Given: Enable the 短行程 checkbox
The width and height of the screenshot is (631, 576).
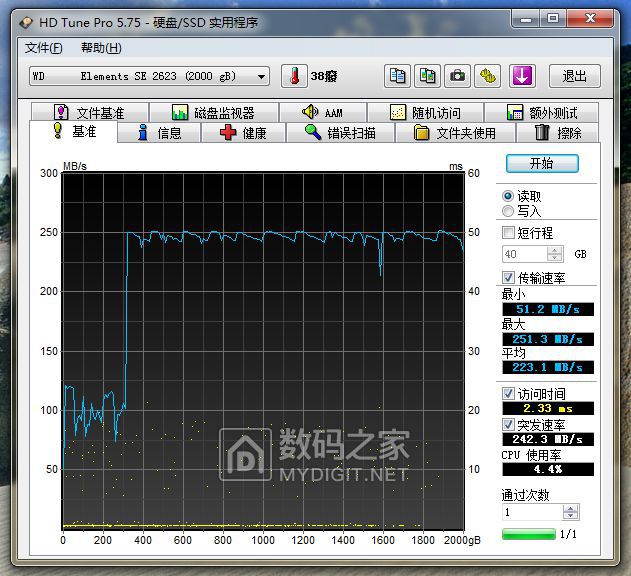Looking at the screenshot, I should click(x=508, y=232).
